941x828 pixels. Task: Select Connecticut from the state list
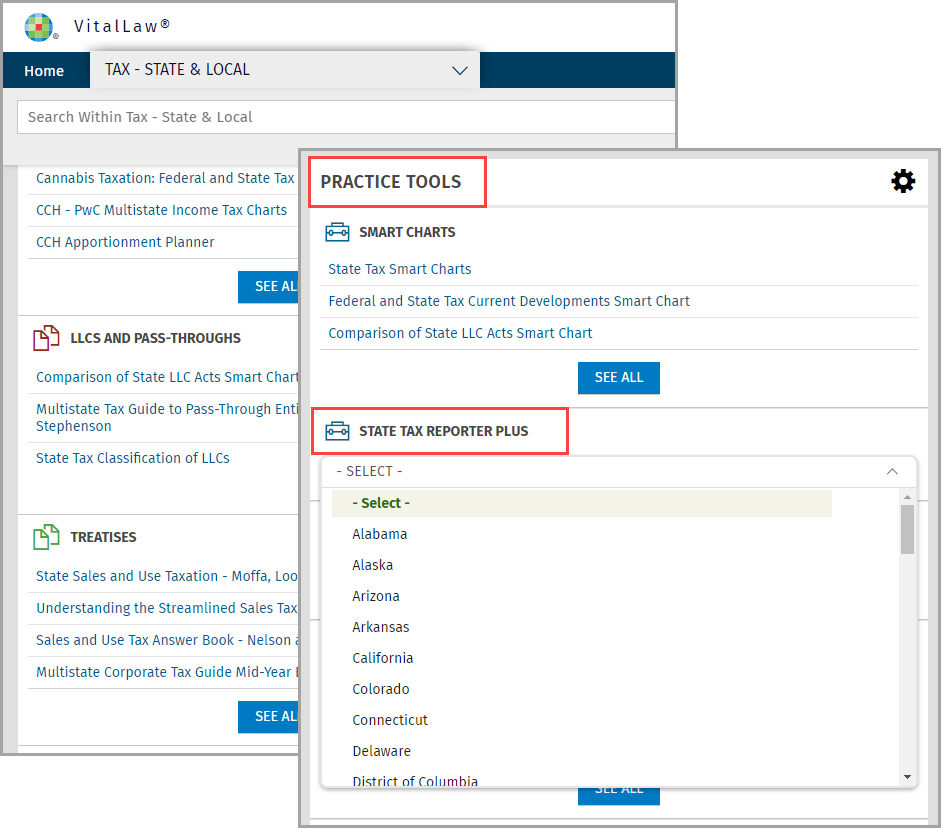390,720
